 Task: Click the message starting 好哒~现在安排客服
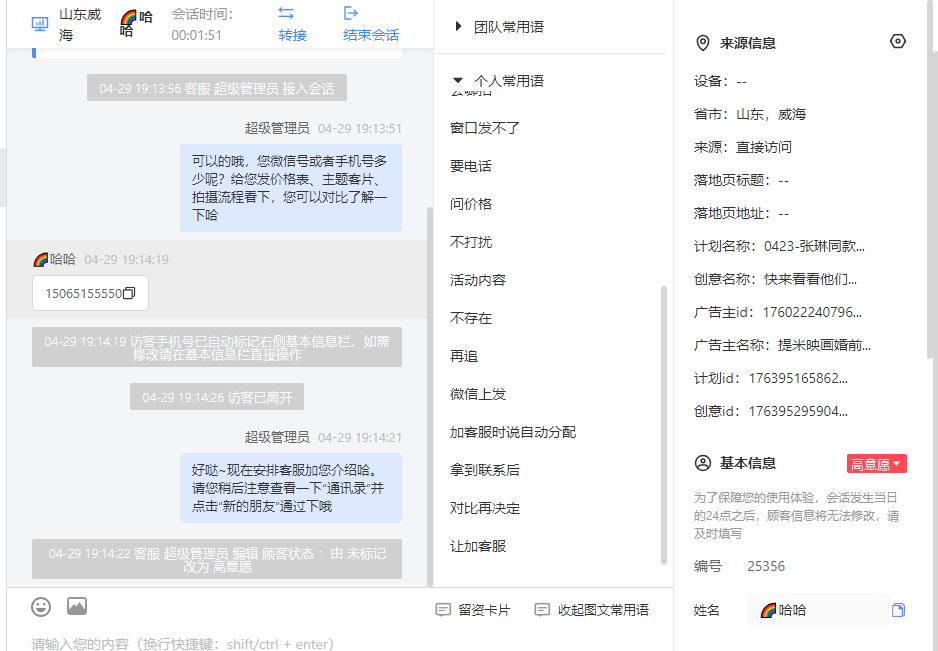(291, 488)
